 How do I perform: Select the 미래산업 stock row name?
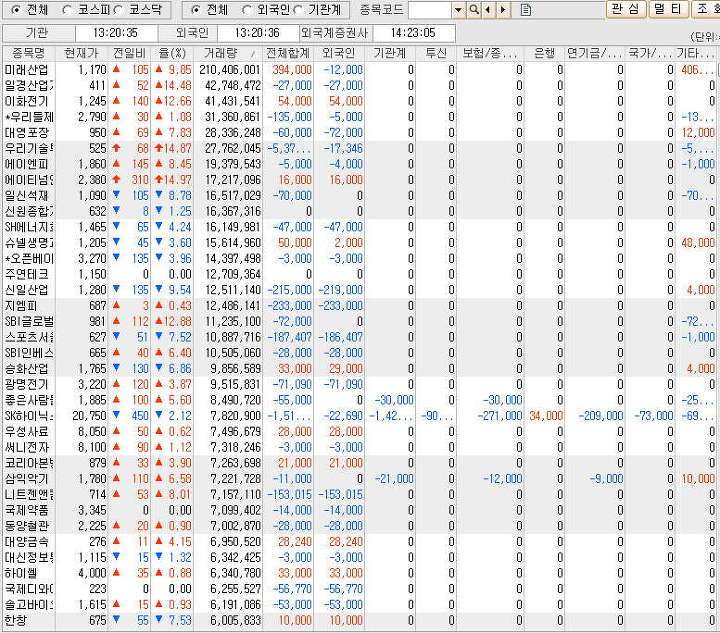[x=27, y=70]
